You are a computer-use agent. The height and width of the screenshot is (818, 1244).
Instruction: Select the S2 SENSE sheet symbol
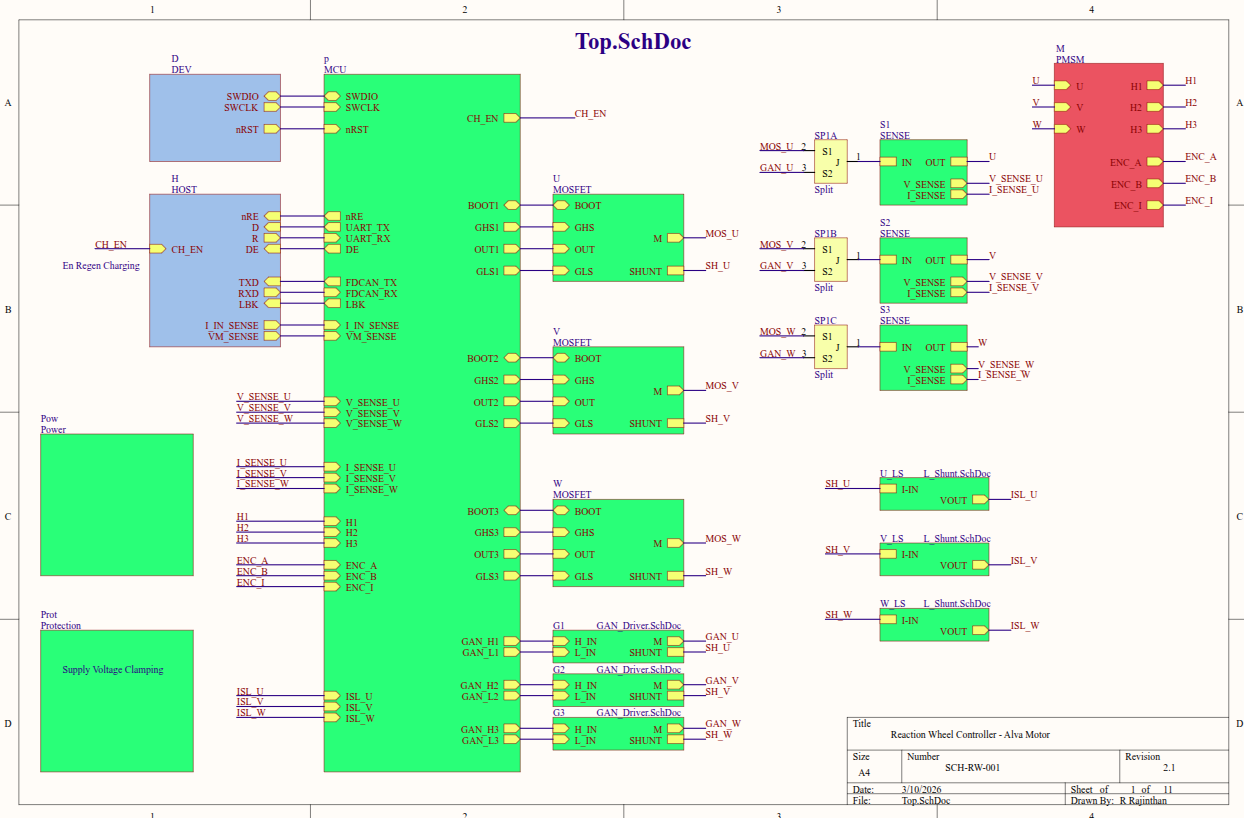click(x=923, y=270)
